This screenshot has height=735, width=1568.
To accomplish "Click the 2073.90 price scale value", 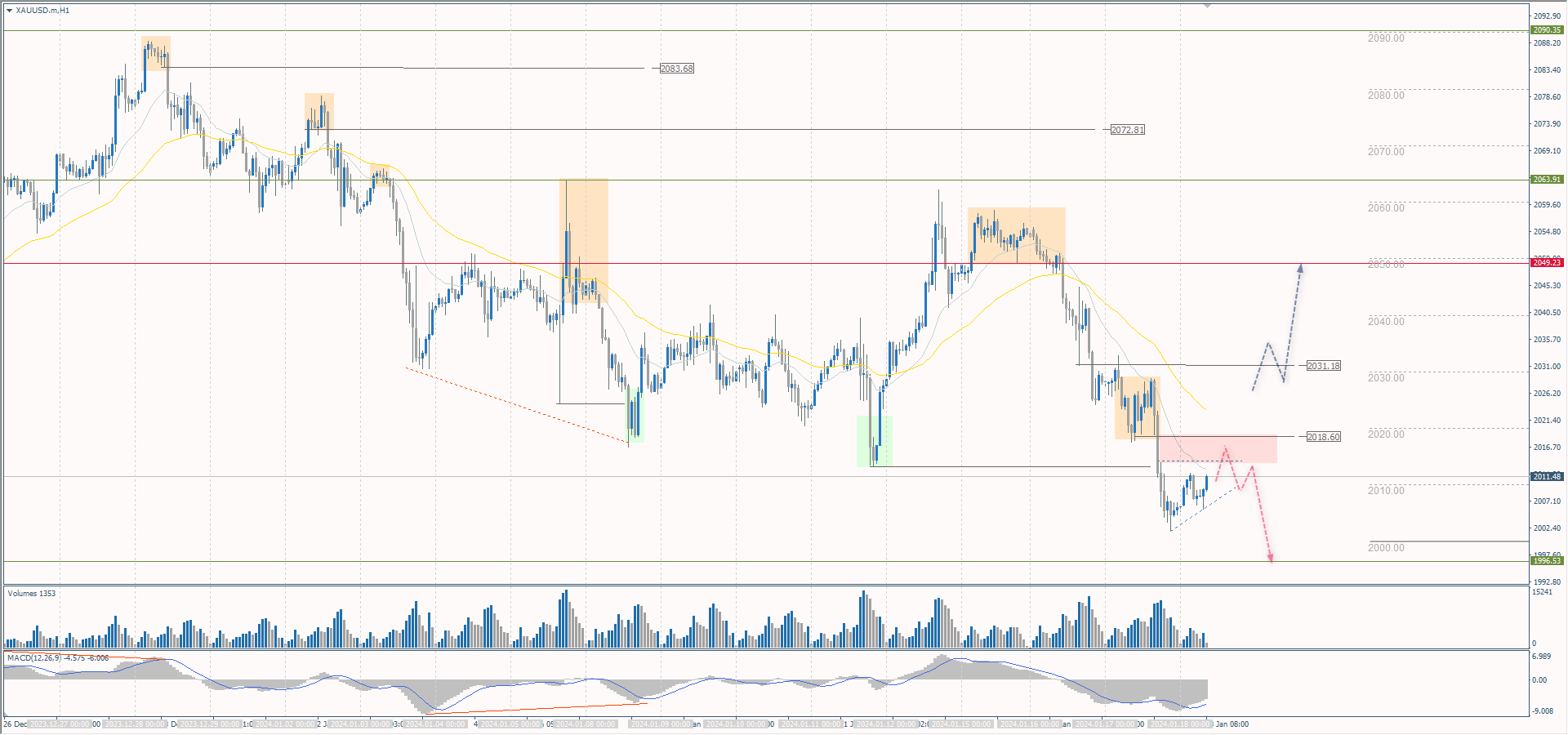I will (x=1547, y=124).
